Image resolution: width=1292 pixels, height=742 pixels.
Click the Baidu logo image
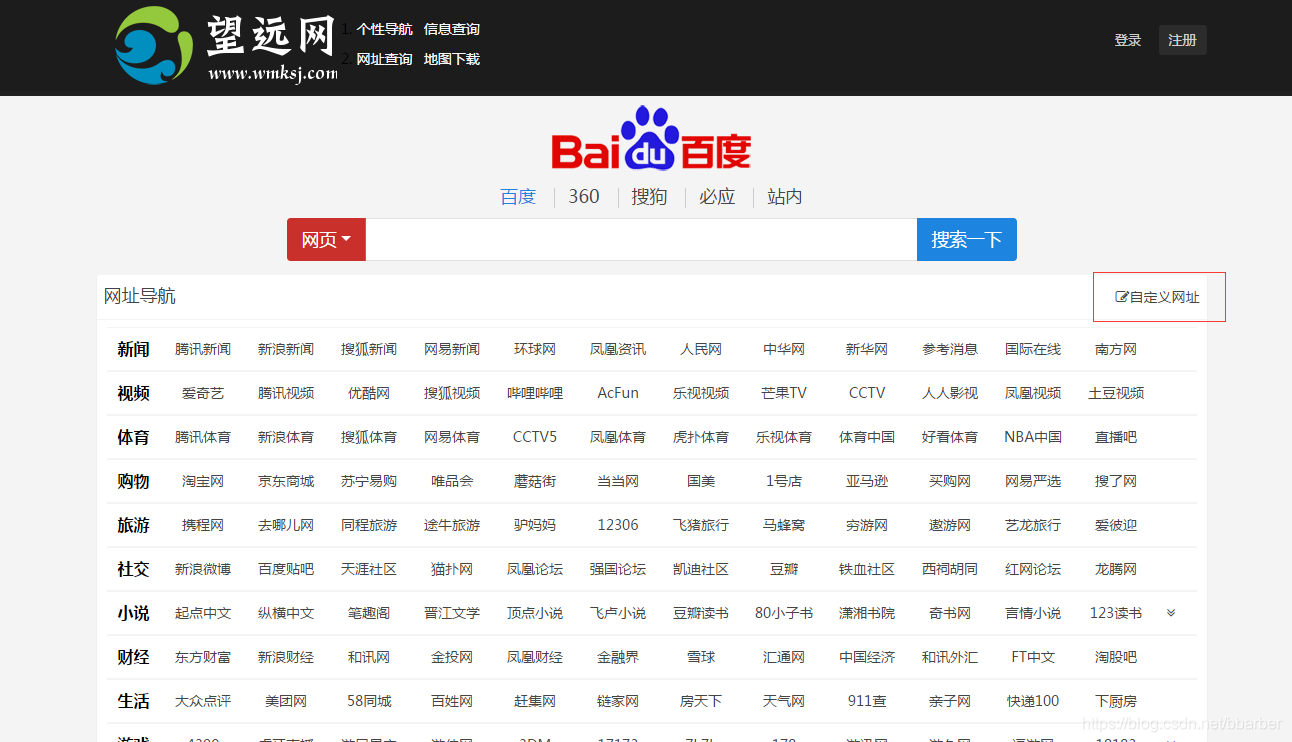[651, 138]
